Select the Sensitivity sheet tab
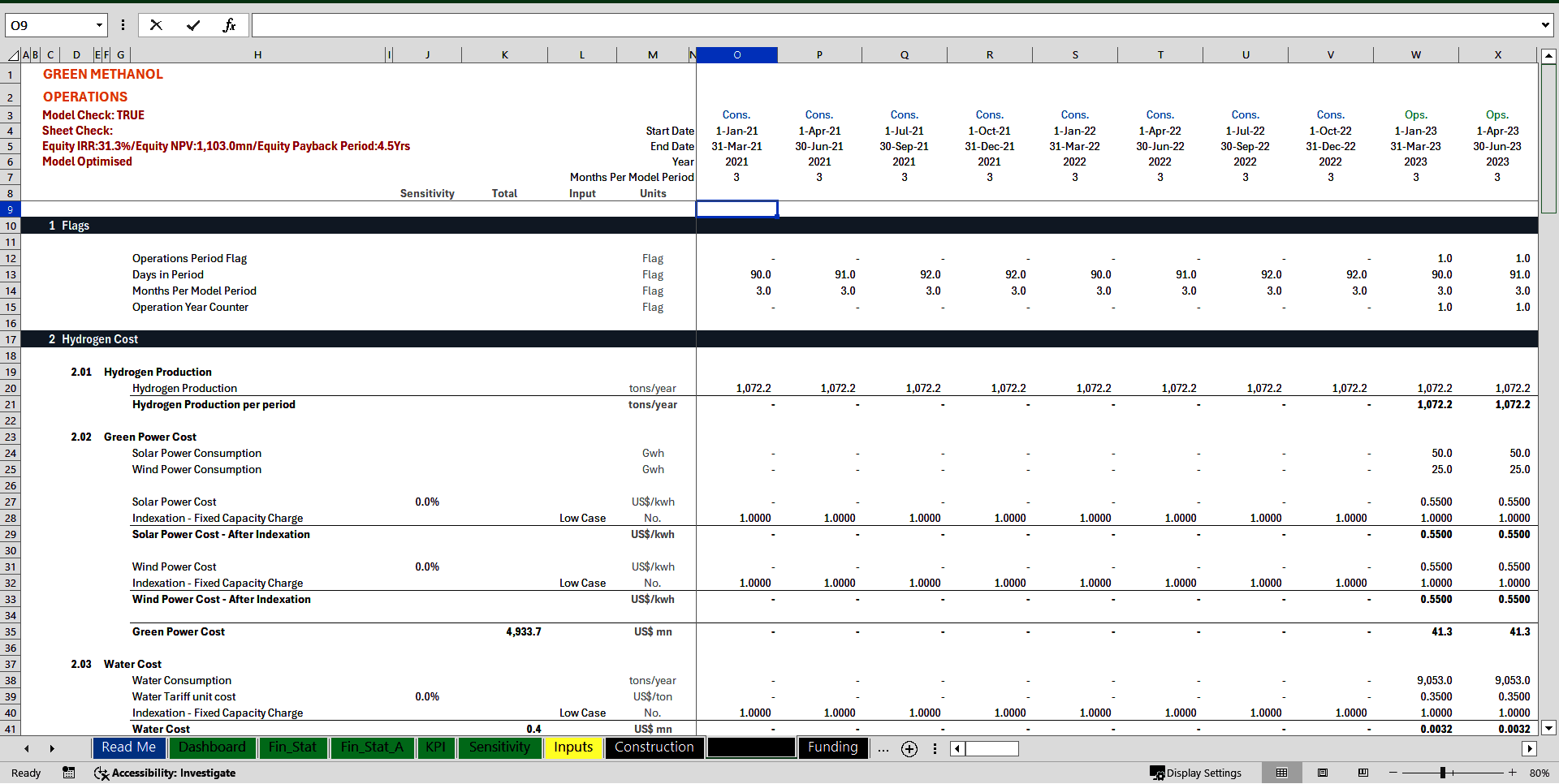The height and width of the screenshot is (784, 1559). (499, 747)
